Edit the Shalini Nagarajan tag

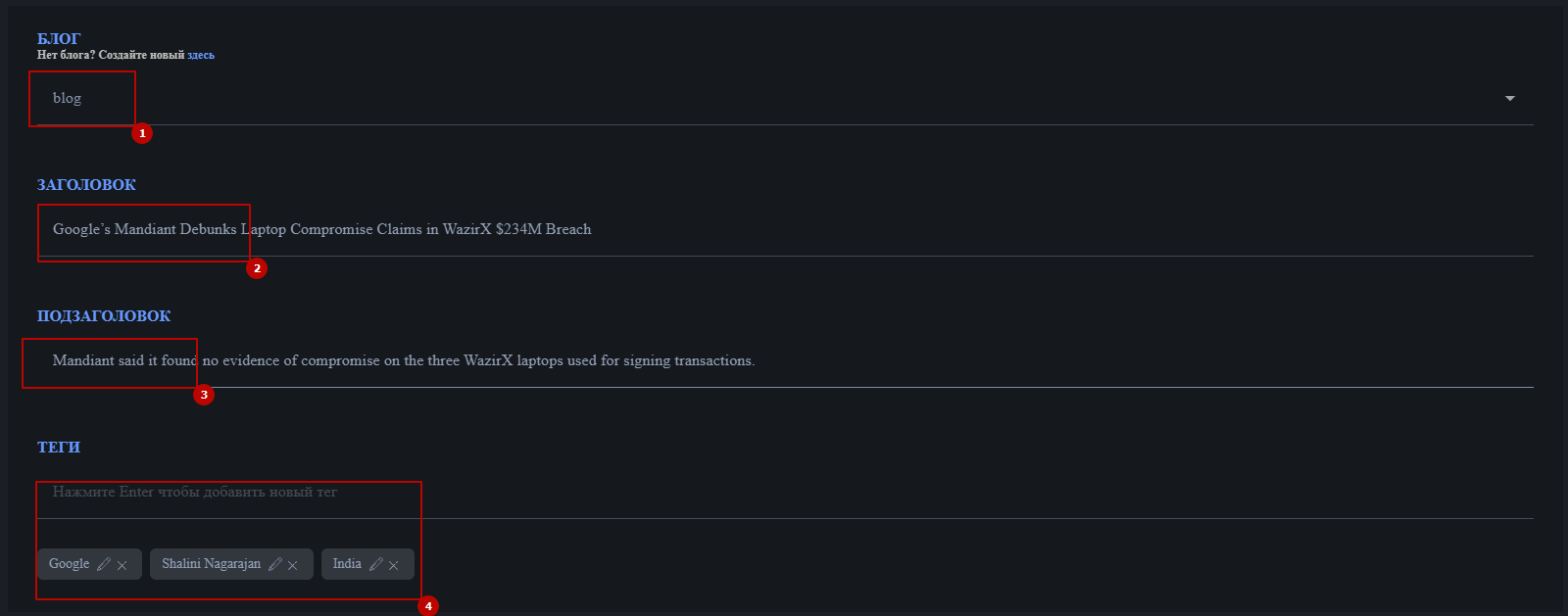(275, 564)
